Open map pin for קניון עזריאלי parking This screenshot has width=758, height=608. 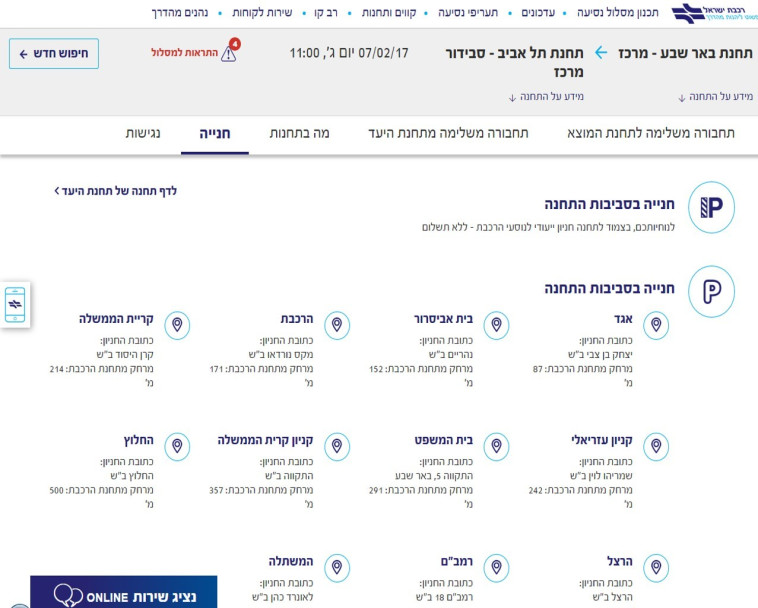coord(656,446)
